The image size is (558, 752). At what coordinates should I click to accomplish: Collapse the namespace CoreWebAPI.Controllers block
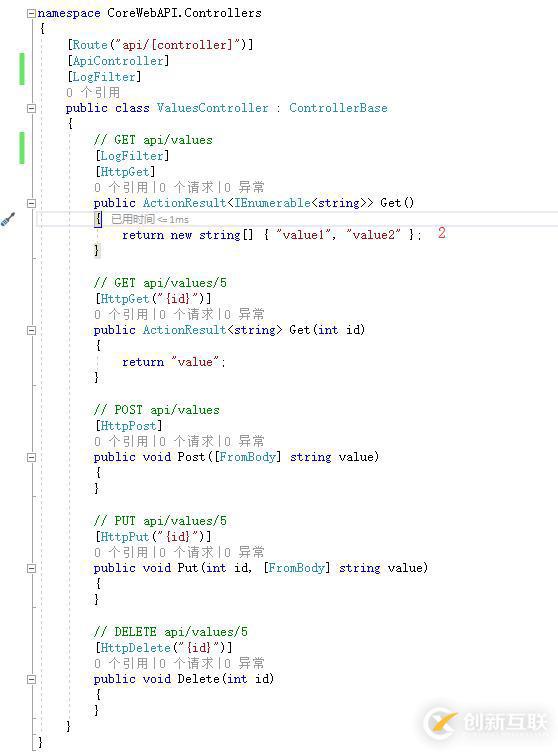[32, 13]
